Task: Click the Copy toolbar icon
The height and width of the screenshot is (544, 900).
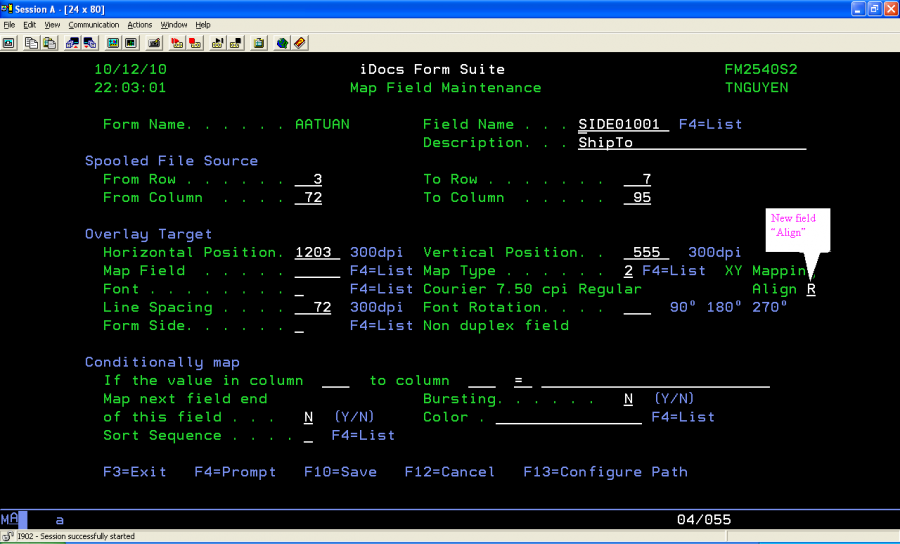Action: click(x=31, y=43)
